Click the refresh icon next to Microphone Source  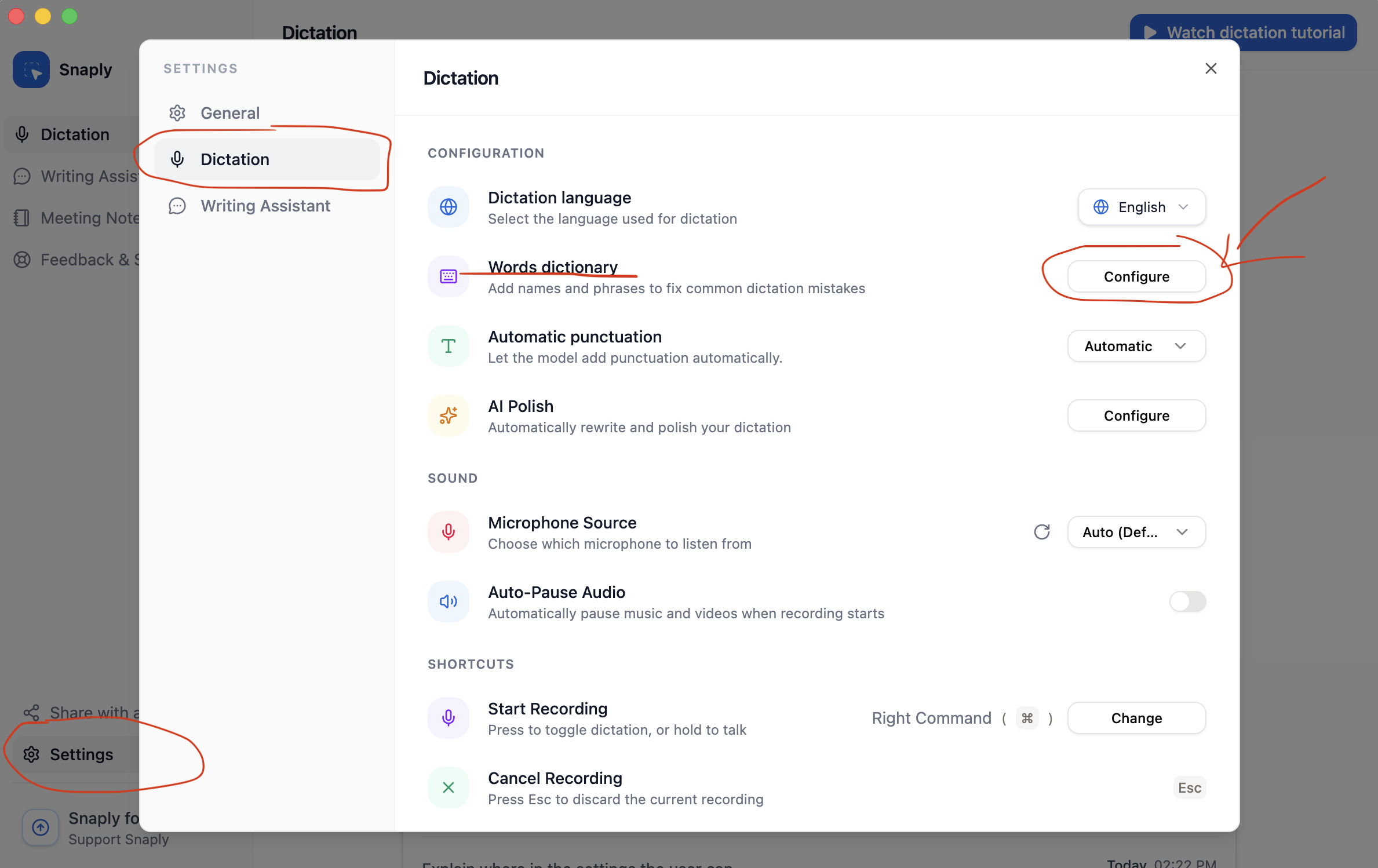click(1042, 532)
